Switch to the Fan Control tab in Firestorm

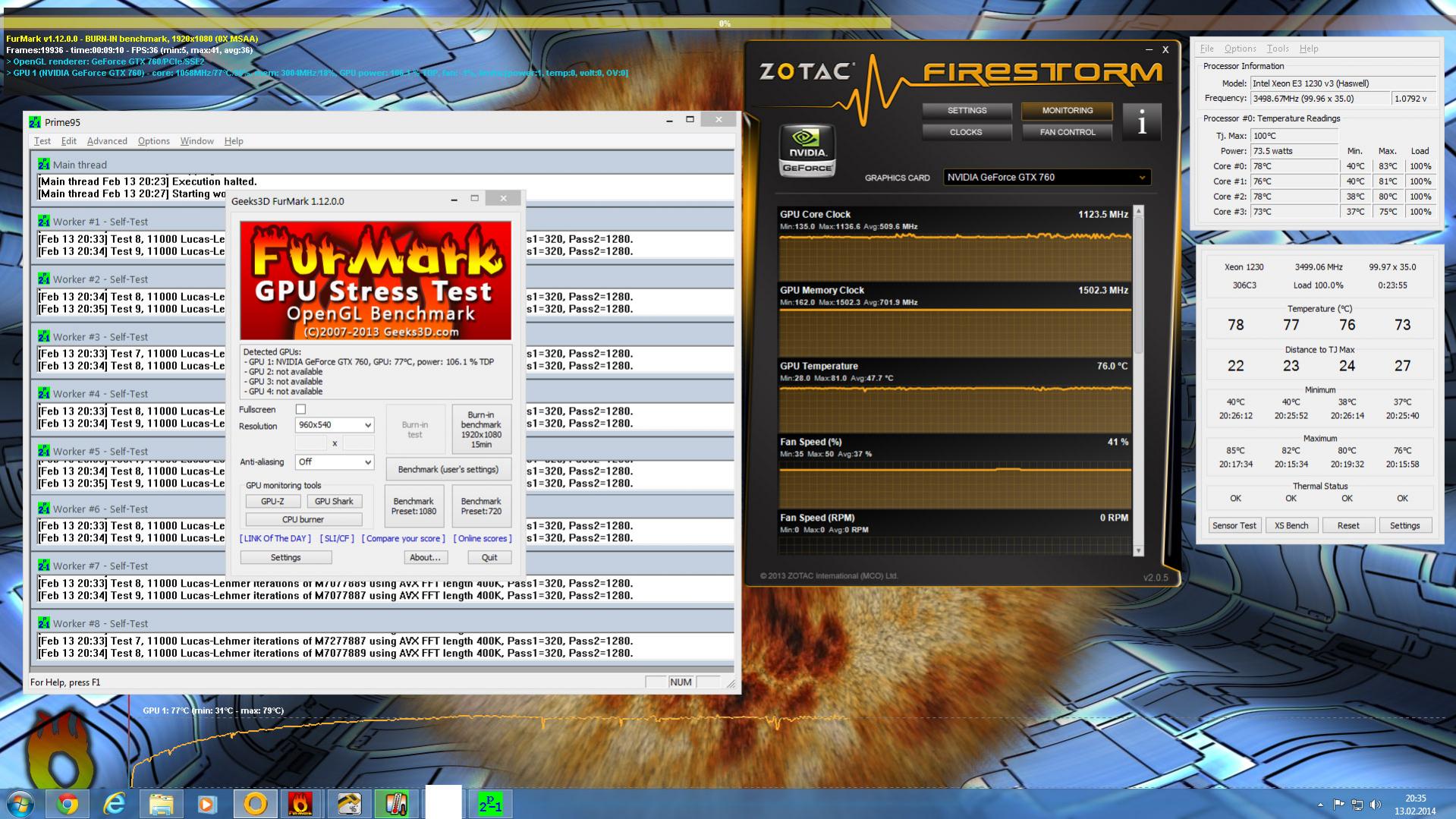pos(1067,132)
